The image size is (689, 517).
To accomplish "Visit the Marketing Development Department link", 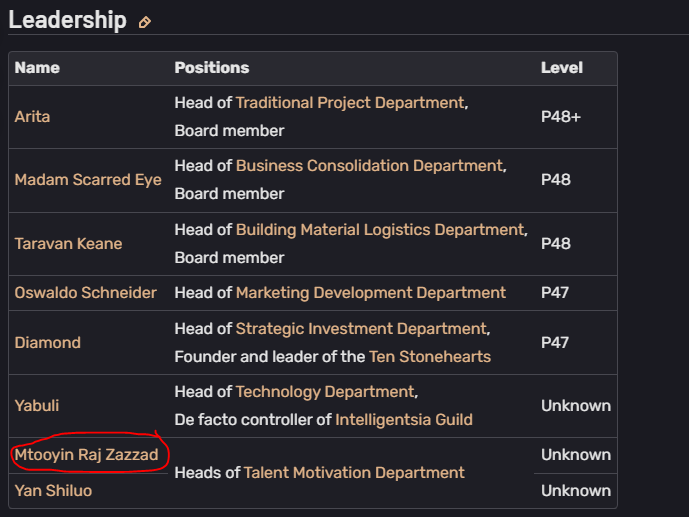I will (x=371, y=293).
